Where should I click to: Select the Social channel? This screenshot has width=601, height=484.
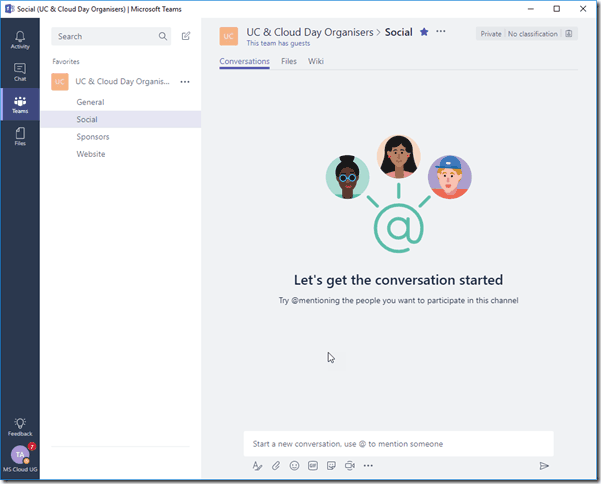(x=121, y=119)
